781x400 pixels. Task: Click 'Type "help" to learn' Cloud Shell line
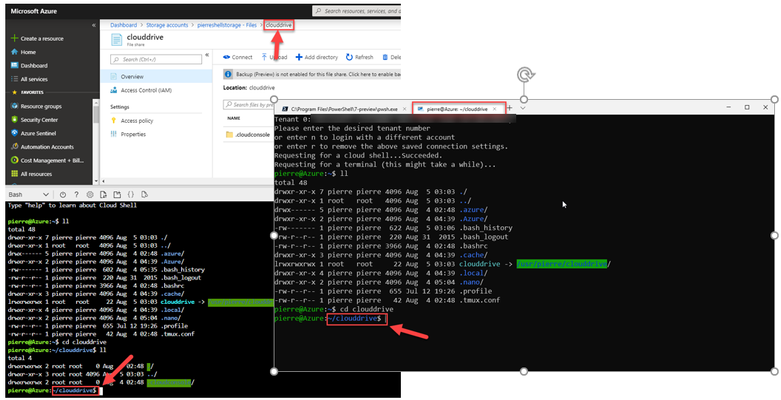72,205
